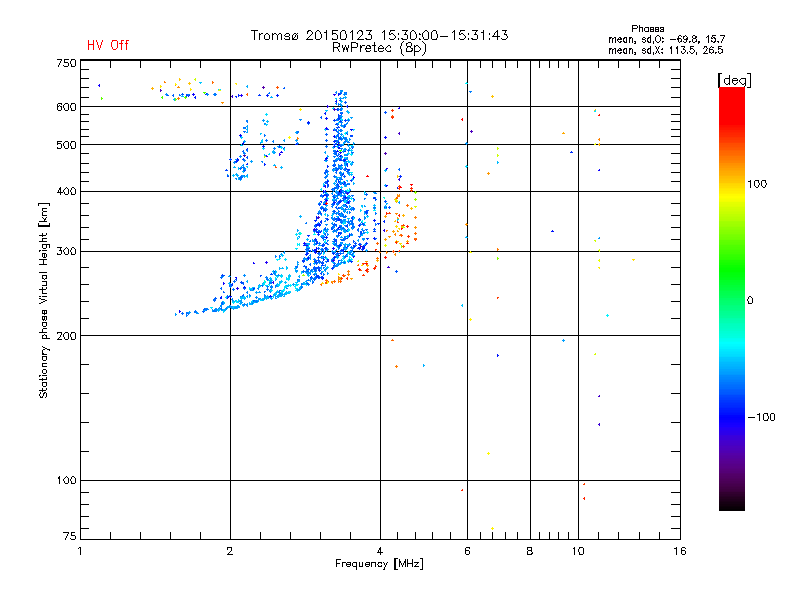The image size is (800, 600).
Task: Click the '[deg]' colorbar unit label
Action: [x=734, y=80]
